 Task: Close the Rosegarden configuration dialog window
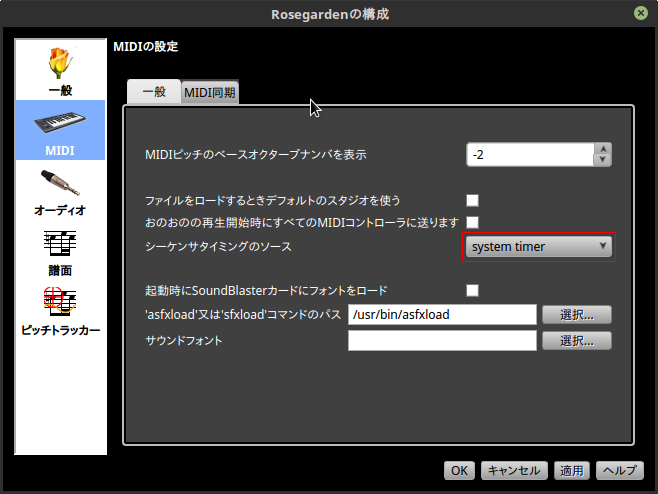click(x=639, y=14)
